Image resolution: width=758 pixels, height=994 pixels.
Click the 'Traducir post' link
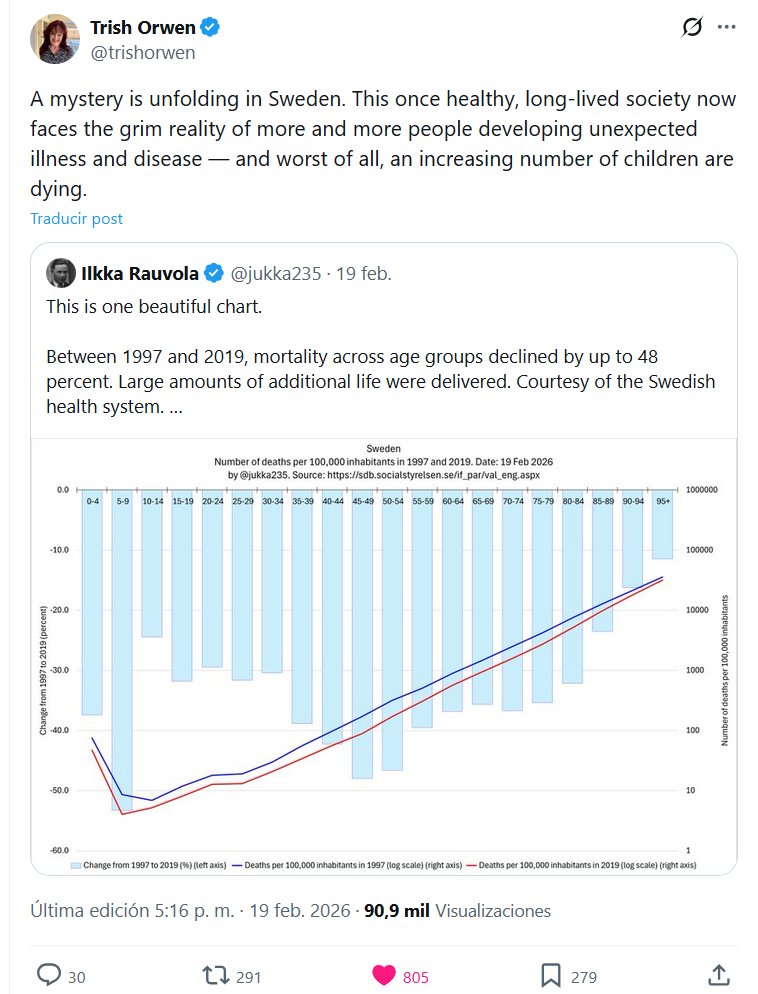[x=76, y=218]
